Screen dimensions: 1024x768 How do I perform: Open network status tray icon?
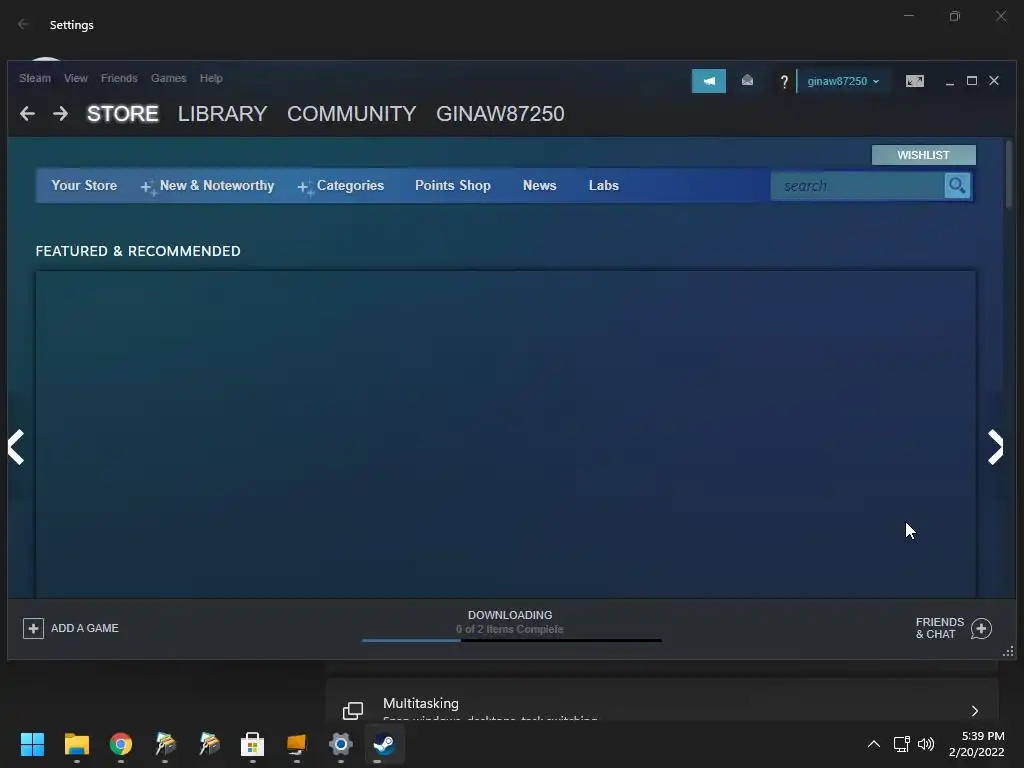(x=902, y=744)
